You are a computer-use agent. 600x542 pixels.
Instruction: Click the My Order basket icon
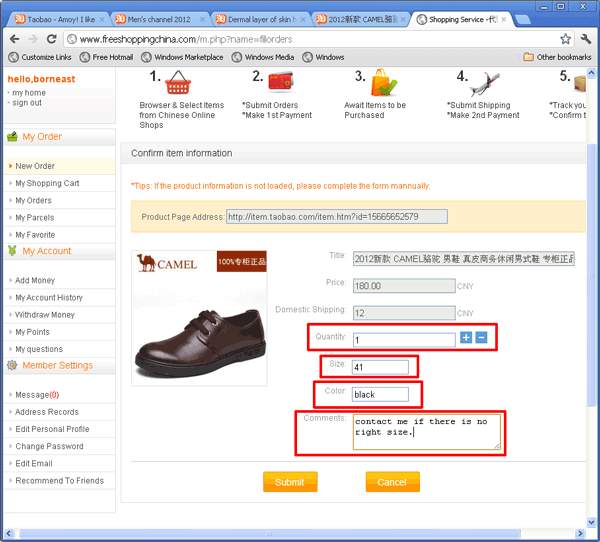click(x=12, y=137)
